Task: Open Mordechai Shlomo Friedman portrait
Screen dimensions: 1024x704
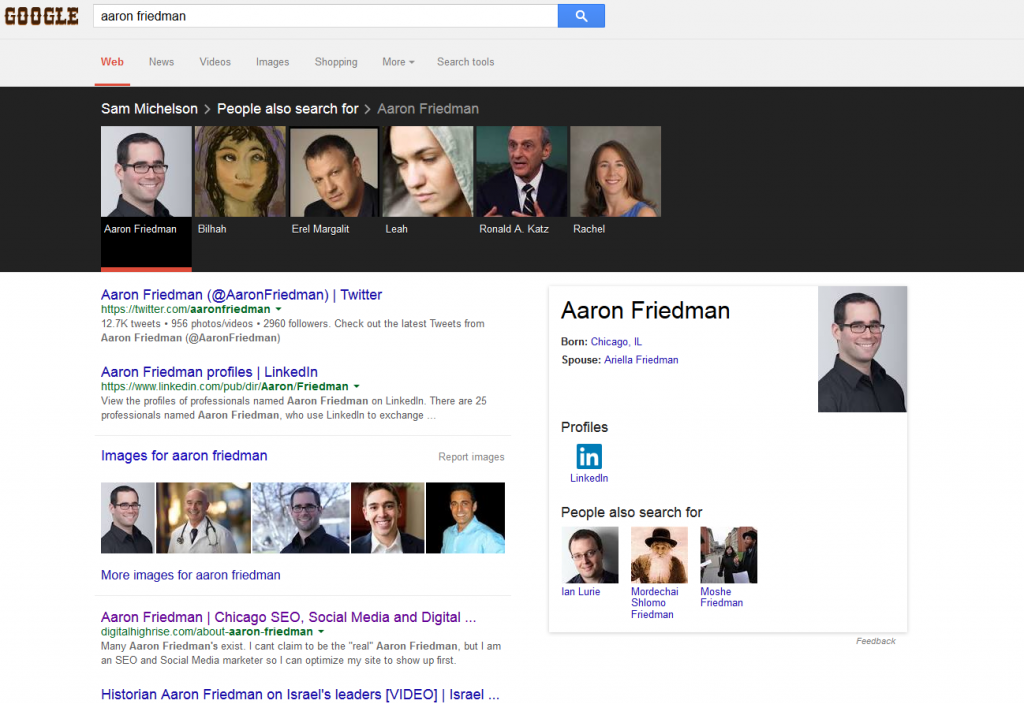Action: pyautogui.click(x=660, y=555)
